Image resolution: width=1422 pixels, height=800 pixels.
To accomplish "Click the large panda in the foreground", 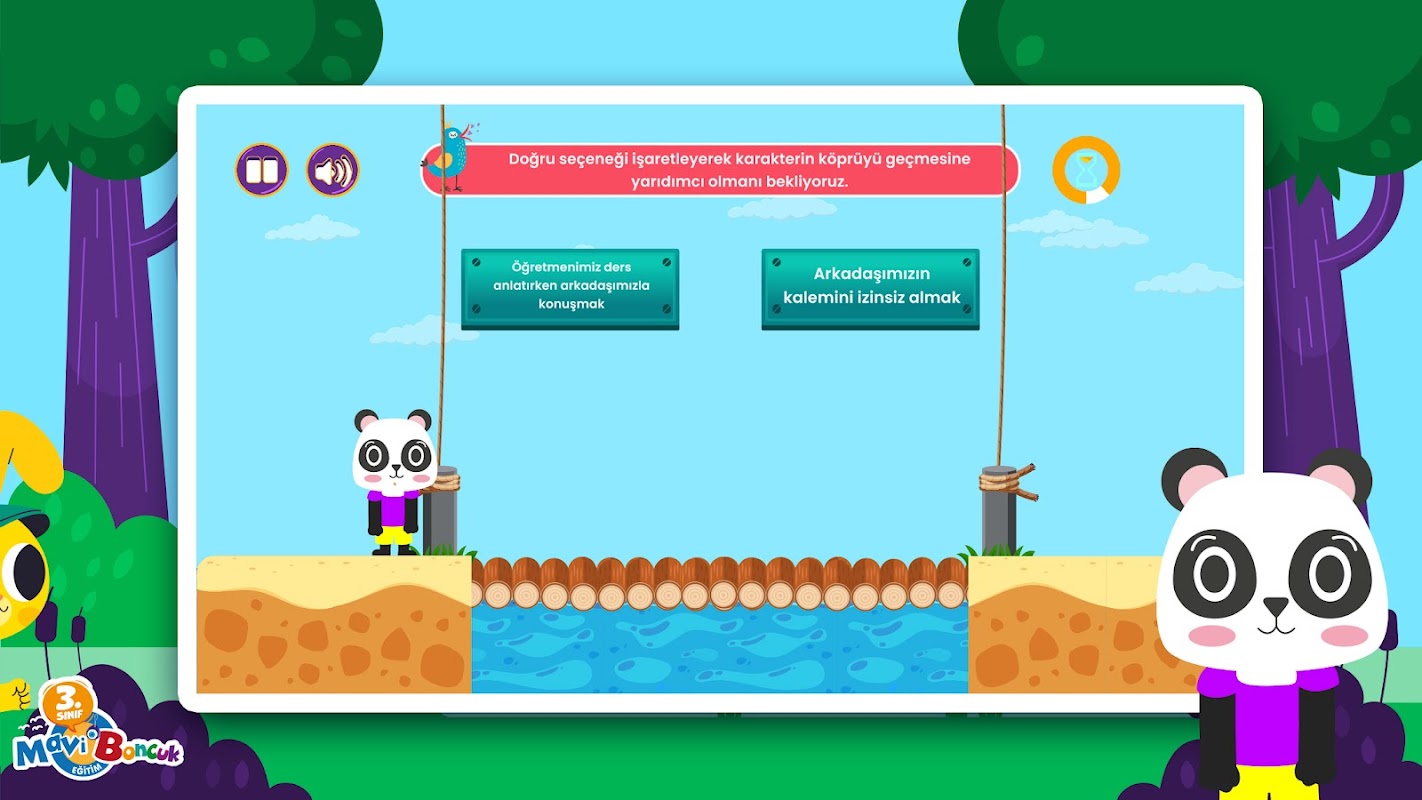I will [x=1272, y=622].
